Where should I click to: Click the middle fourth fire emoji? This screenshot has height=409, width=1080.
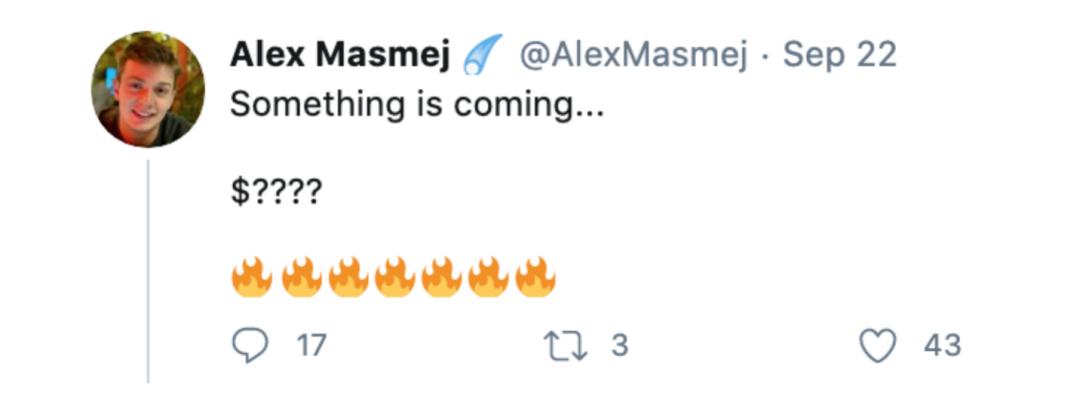[x=395, y=277]
